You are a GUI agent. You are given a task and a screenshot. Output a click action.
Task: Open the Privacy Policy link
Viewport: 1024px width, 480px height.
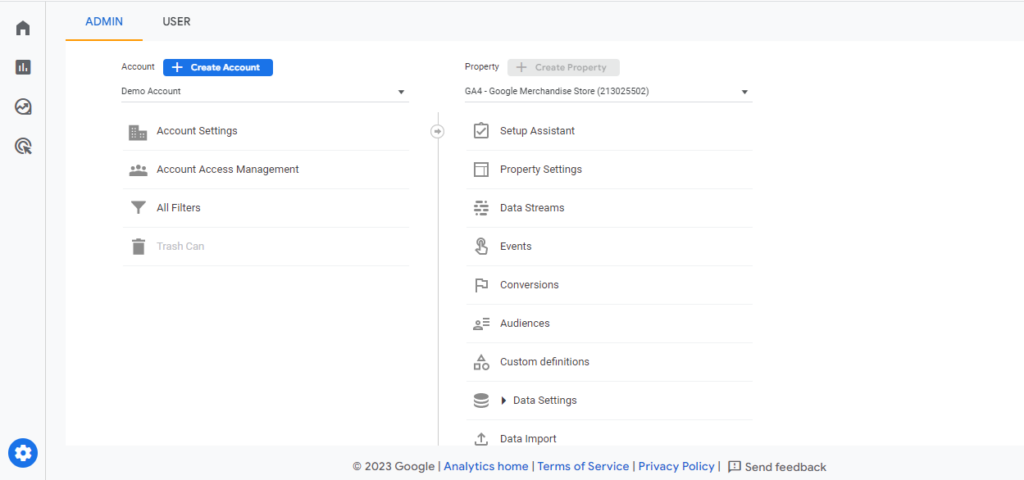click(676, 467)
